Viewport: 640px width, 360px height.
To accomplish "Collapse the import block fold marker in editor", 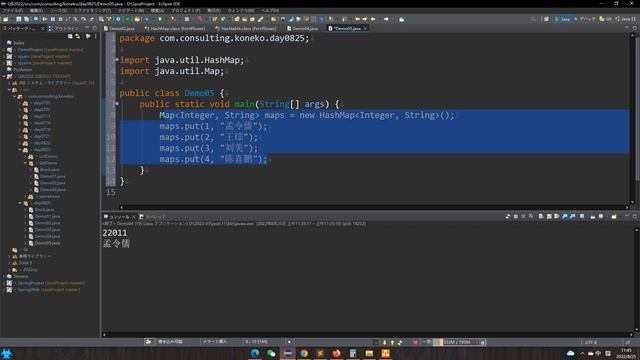I will 117,60.
